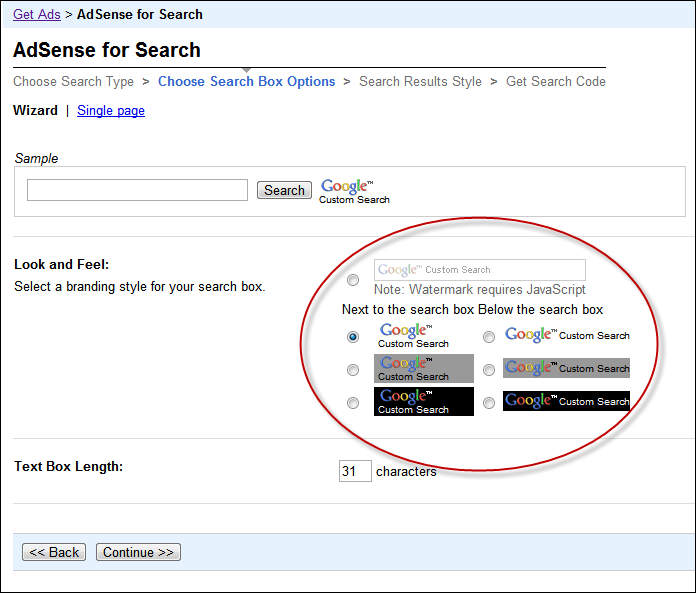Select gray logo next to search box radio
The image size is (696, 593).
[x=353, y=370]
